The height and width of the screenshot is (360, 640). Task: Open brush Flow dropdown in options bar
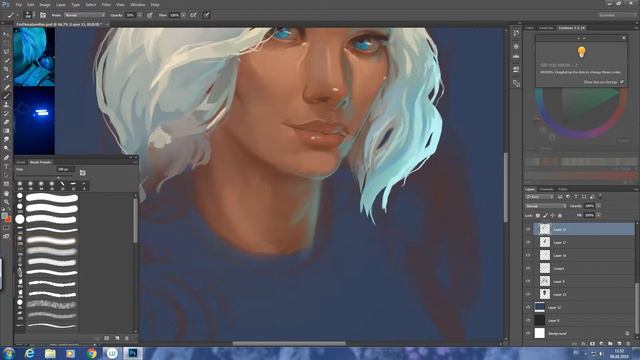183,15
